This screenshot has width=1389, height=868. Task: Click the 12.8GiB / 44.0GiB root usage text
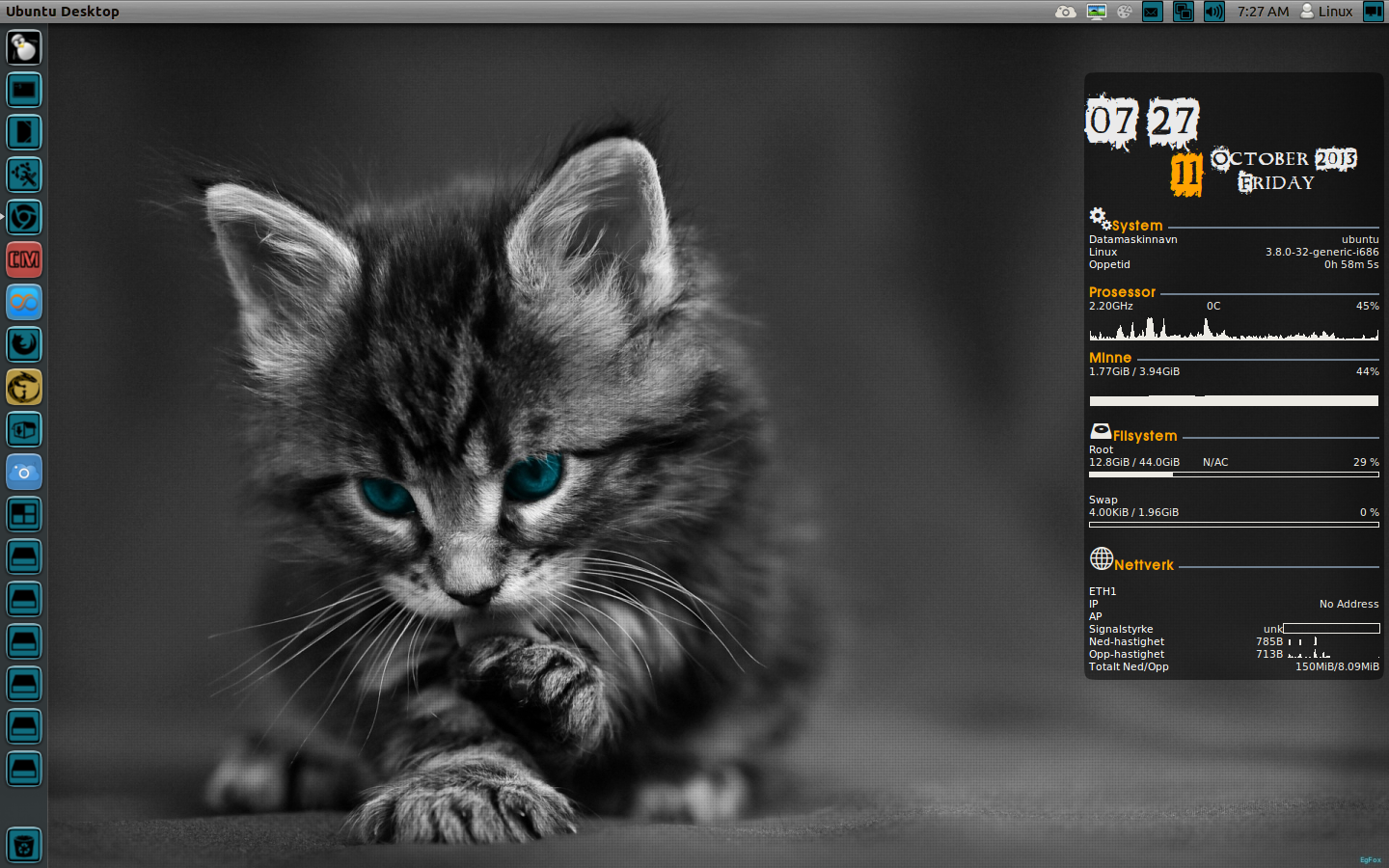[x=1134, y=462]
